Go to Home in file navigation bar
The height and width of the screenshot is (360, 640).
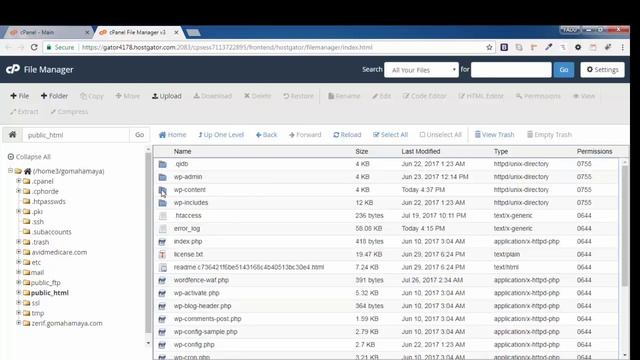(x=172, y=135)
